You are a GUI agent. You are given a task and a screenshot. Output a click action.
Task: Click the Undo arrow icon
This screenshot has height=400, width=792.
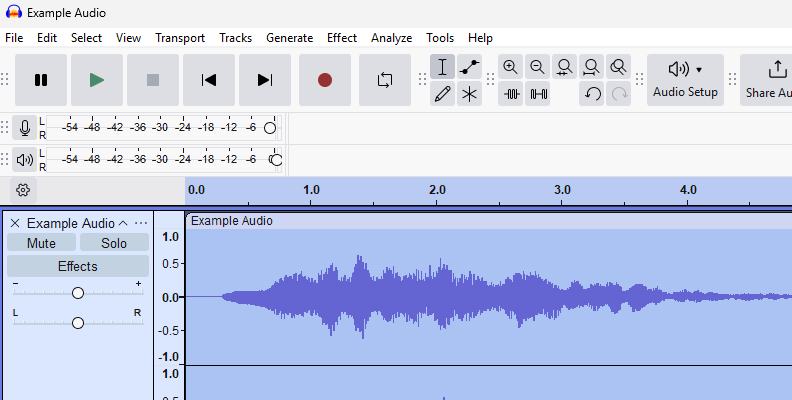coord(592,94)
